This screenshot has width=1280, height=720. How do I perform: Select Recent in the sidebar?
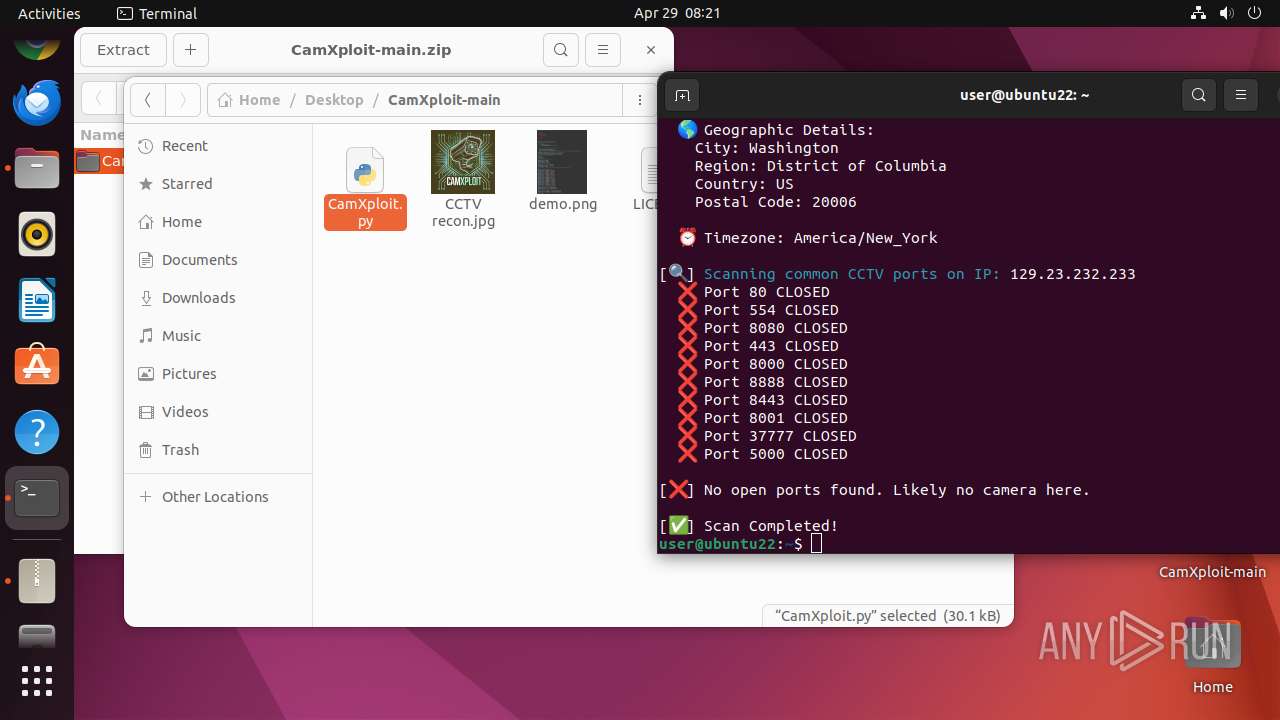[x=218, y=146]
